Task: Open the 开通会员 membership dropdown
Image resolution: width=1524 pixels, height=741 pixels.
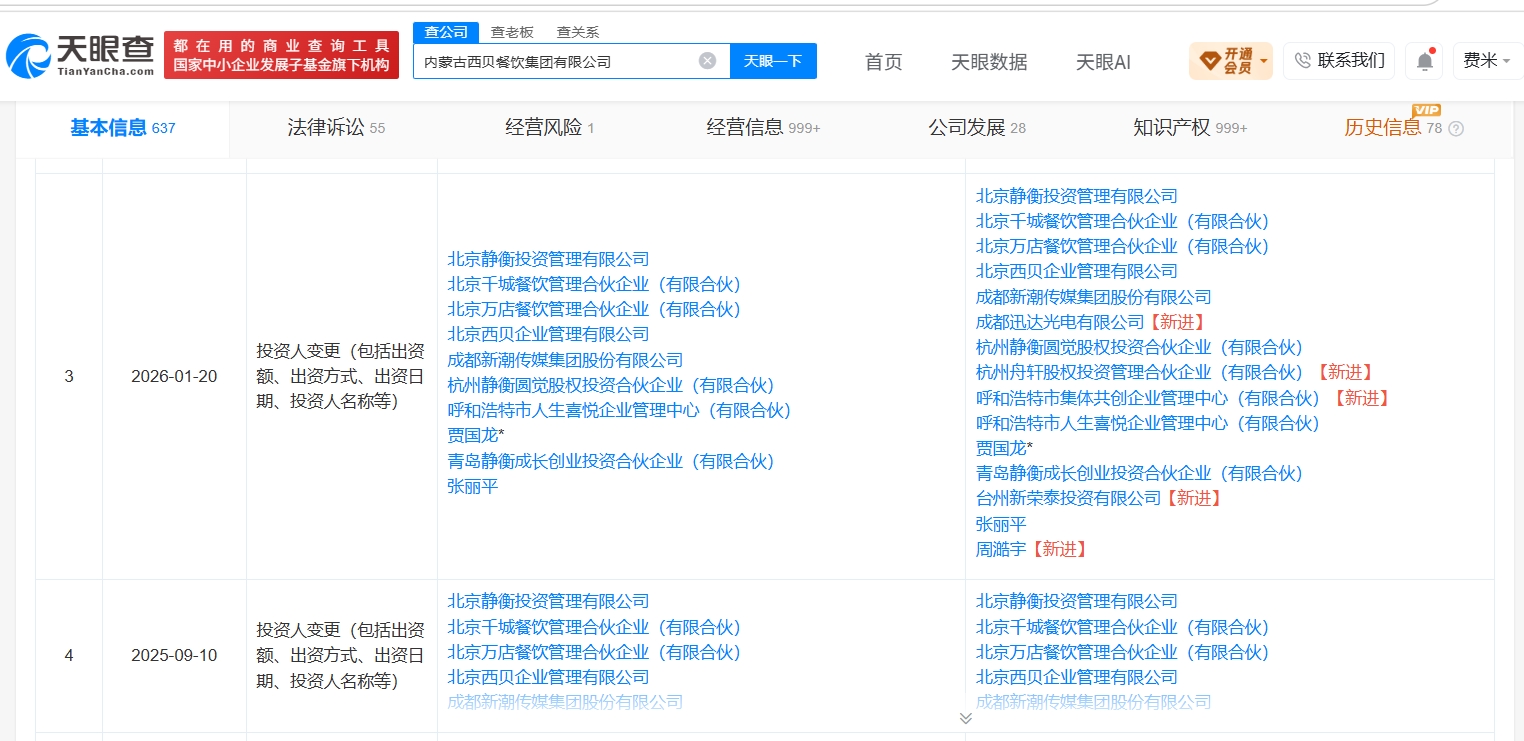Action: click(x=1230, y=61)
